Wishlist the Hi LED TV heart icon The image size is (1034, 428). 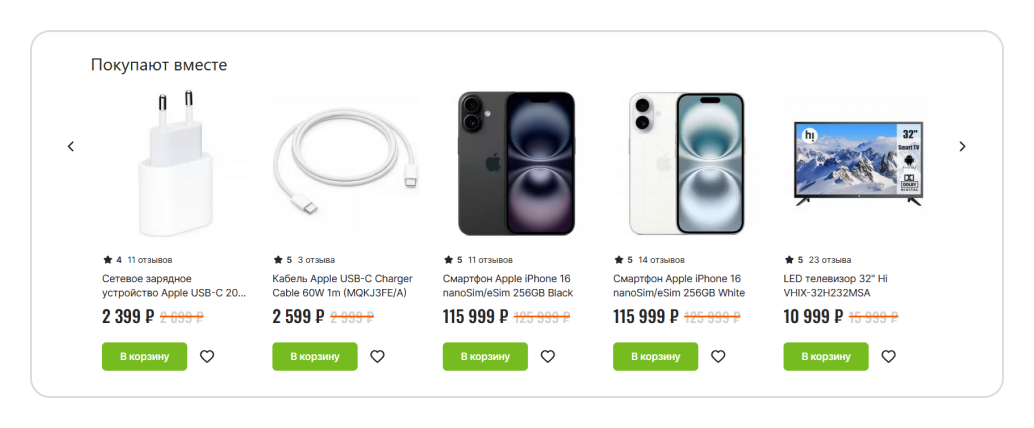point(888,356)
